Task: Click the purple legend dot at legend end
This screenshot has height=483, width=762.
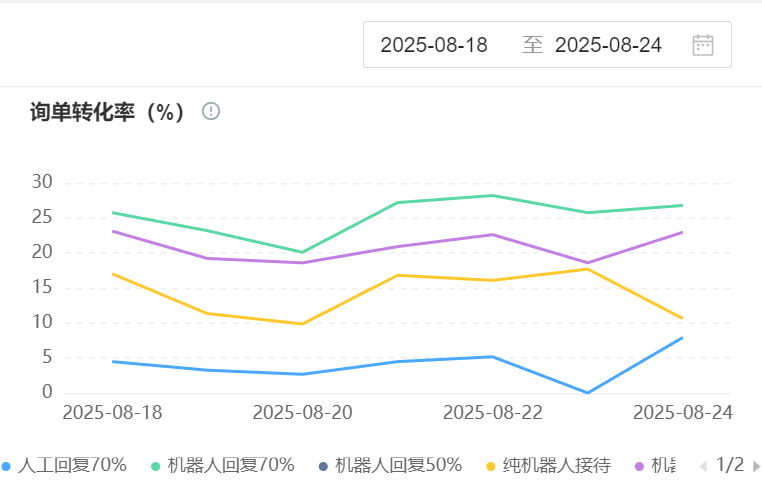Action: point(639,466)
